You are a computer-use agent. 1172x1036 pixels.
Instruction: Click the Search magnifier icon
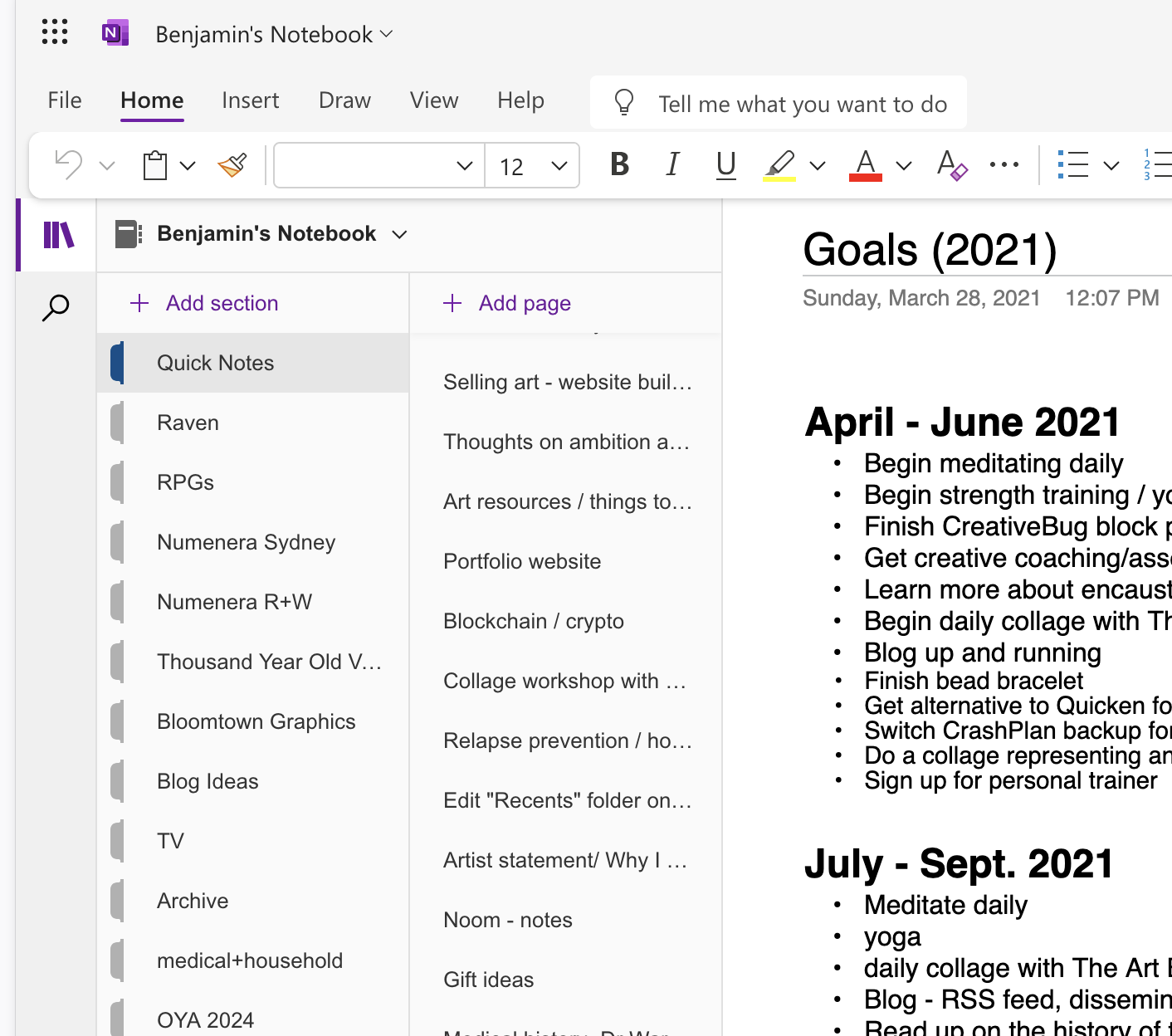click(x=55, y=306)
